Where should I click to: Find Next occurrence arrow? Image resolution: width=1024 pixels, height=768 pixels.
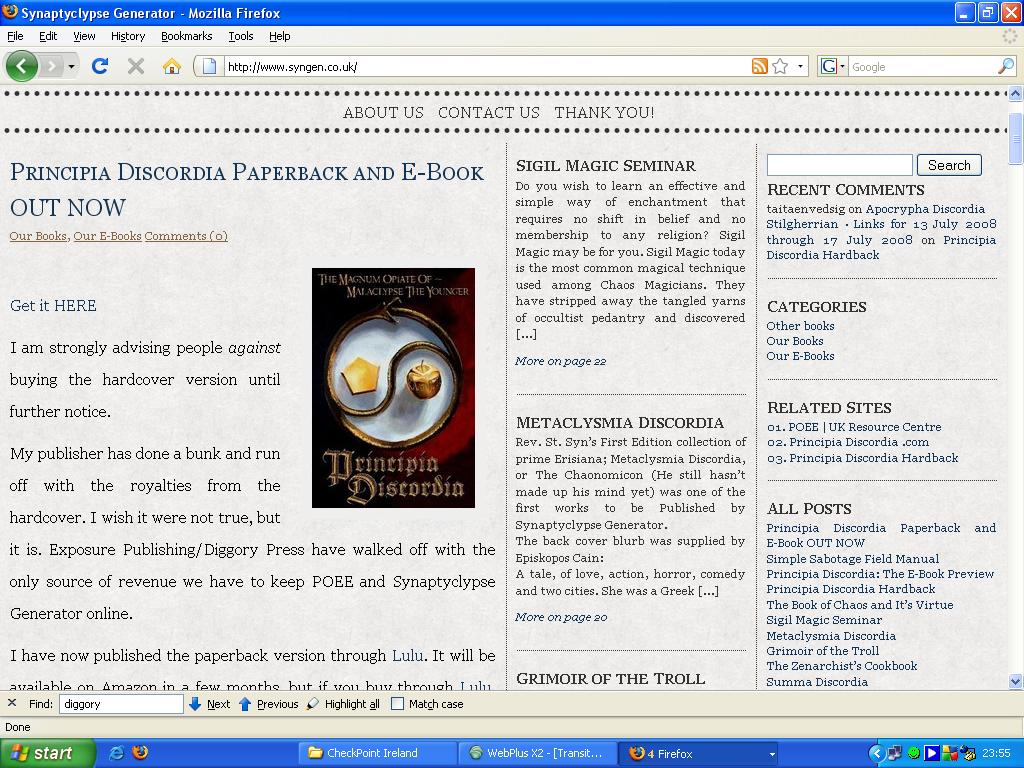point(210,704)
